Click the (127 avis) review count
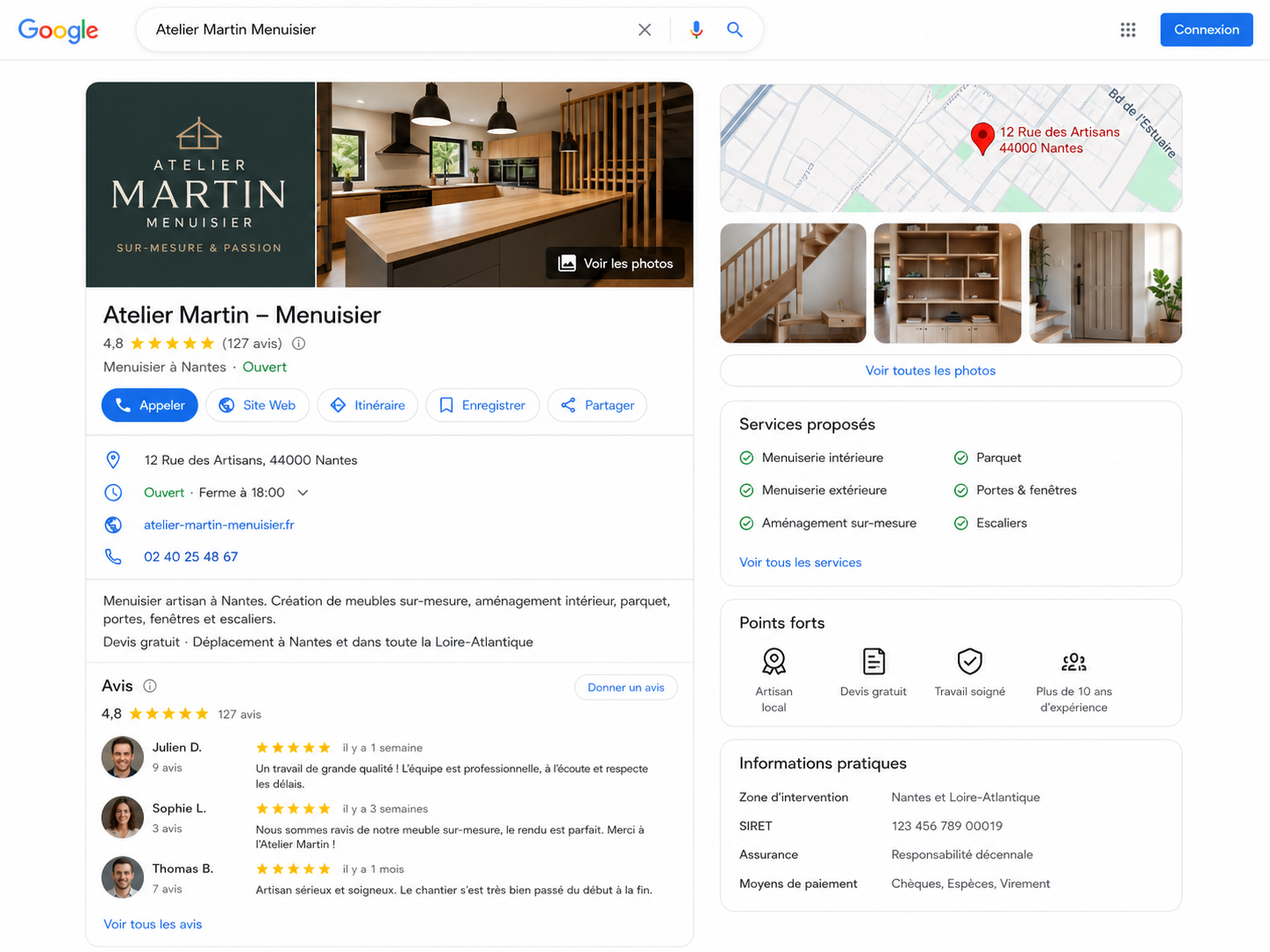Viewport: 1270px width, 952px height. tap(252, 344)
